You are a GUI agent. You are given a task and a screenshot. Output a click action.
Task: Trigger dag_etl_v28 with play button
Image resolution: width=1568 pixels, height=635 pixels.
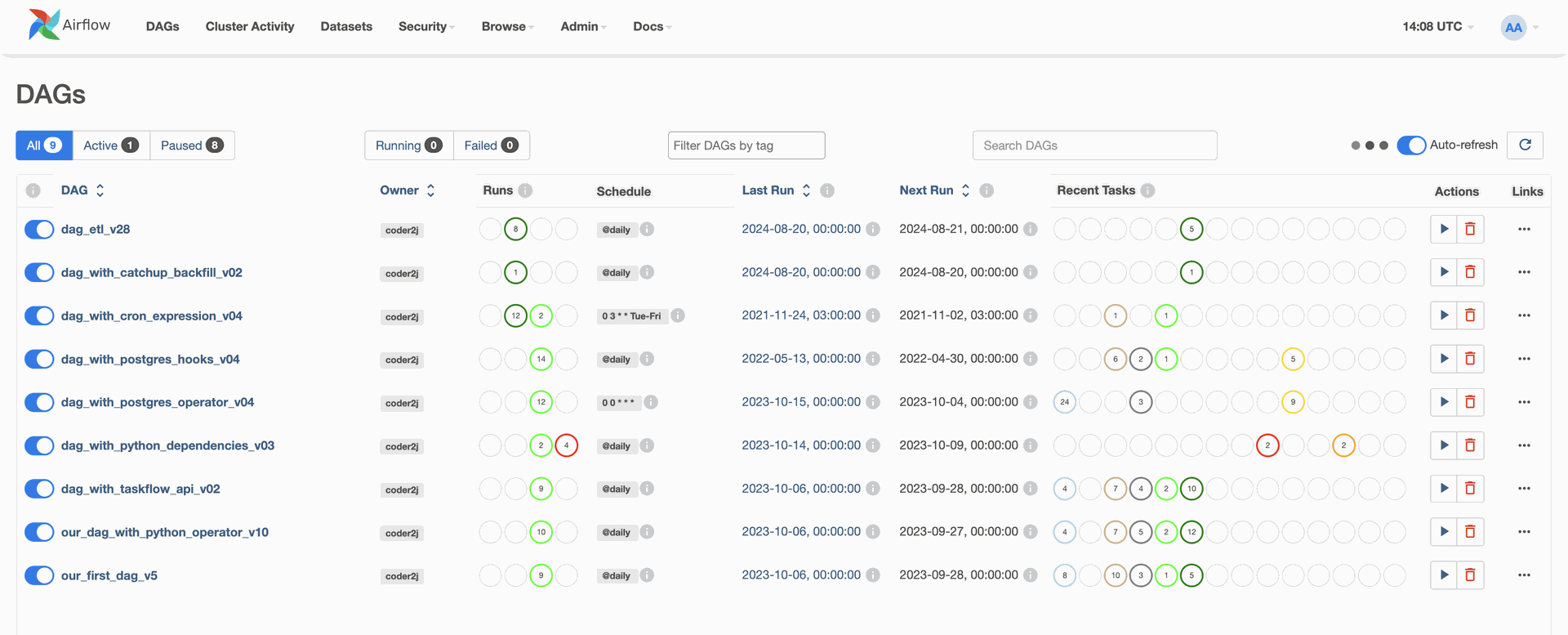point(1444,229)
